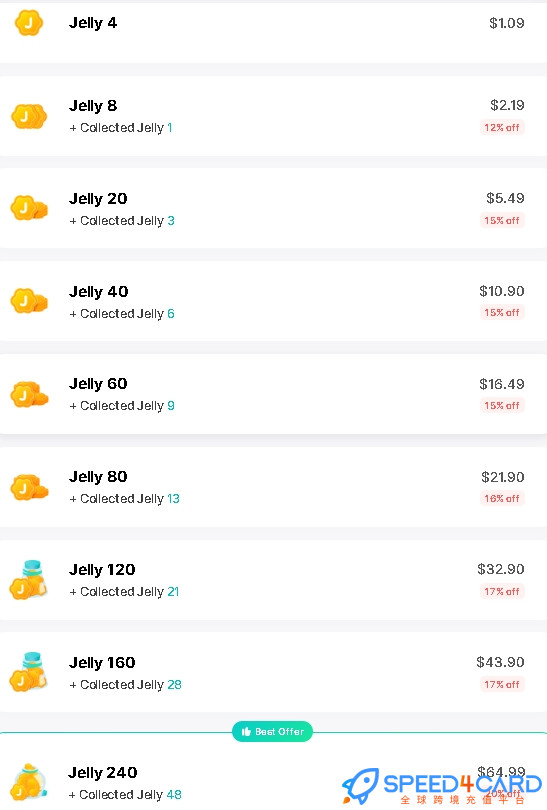Select the Jelly 160 package title
The height and width of the screenshot is (810, 547).
click(x=102, y=663)
